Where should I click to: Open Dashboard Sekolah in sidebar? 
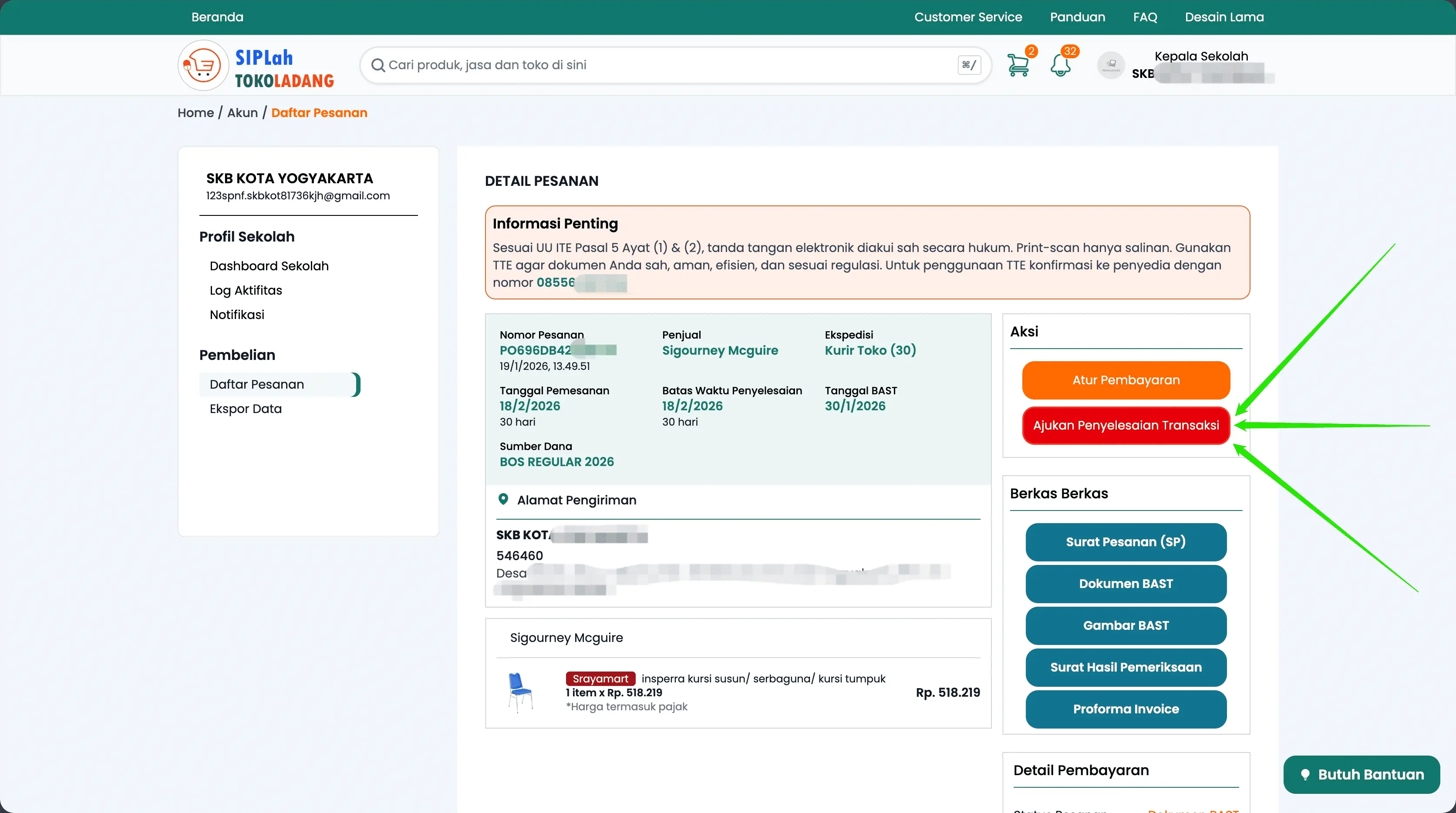tap(269, 265)
